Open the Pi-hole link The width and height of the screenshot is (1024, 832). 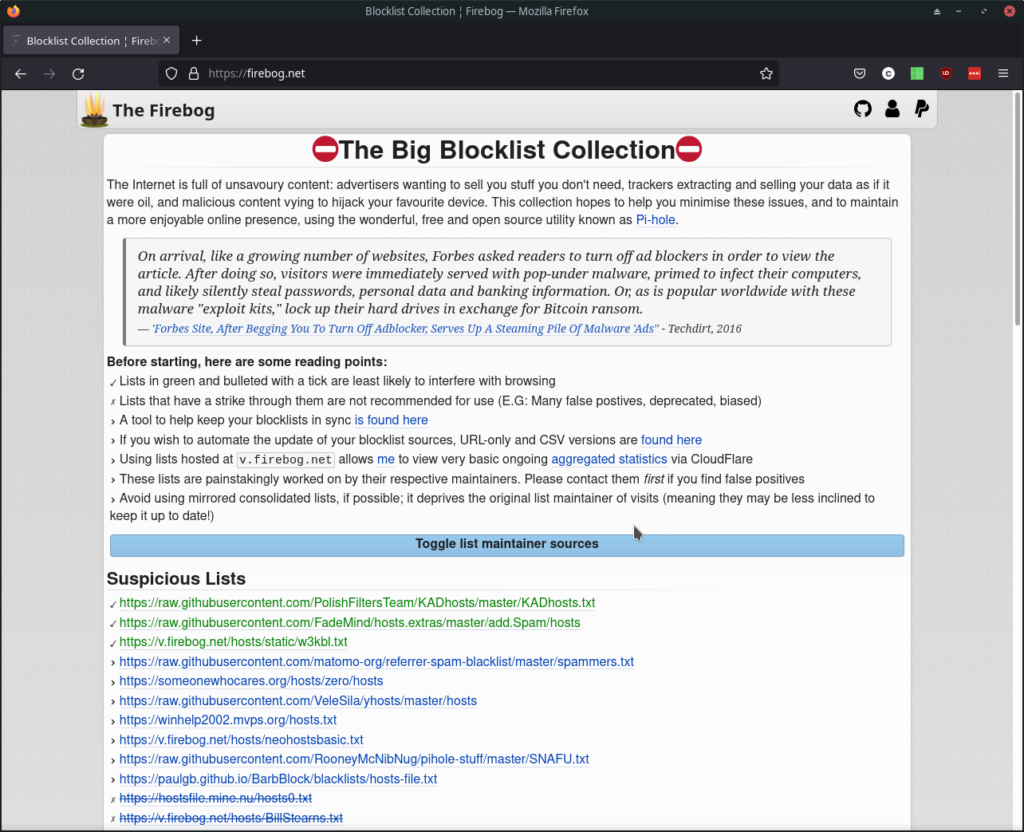tap(655, 220)
